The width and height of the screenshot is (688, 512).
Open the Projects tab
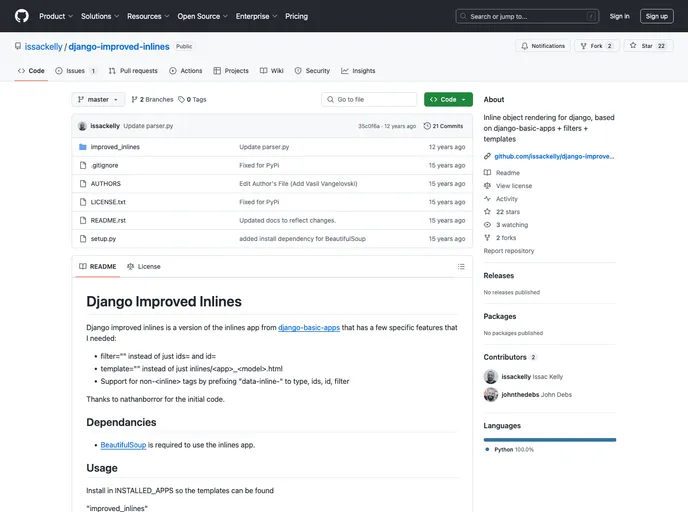click(x=231, y=71)
